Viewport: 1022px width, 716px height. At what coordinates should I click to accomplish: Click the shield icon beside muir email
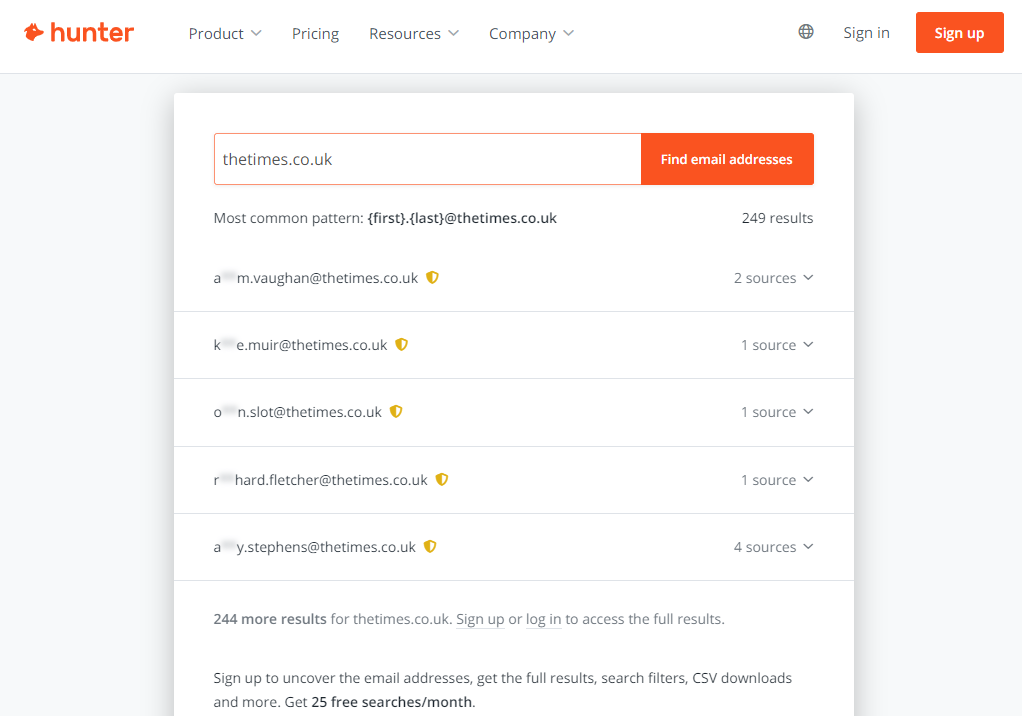[x=401, y=345]
